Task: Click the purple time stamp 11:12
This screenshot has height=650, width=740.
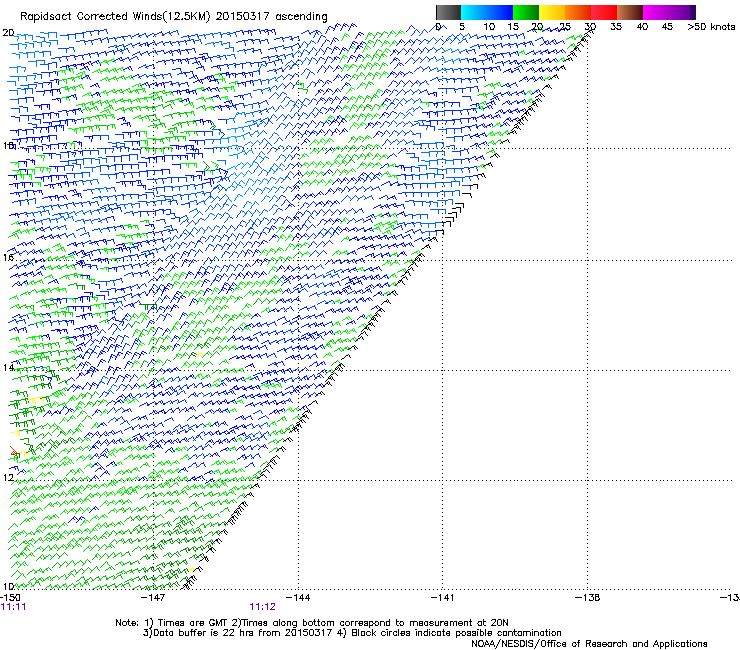Action: [x=262, y=607]
